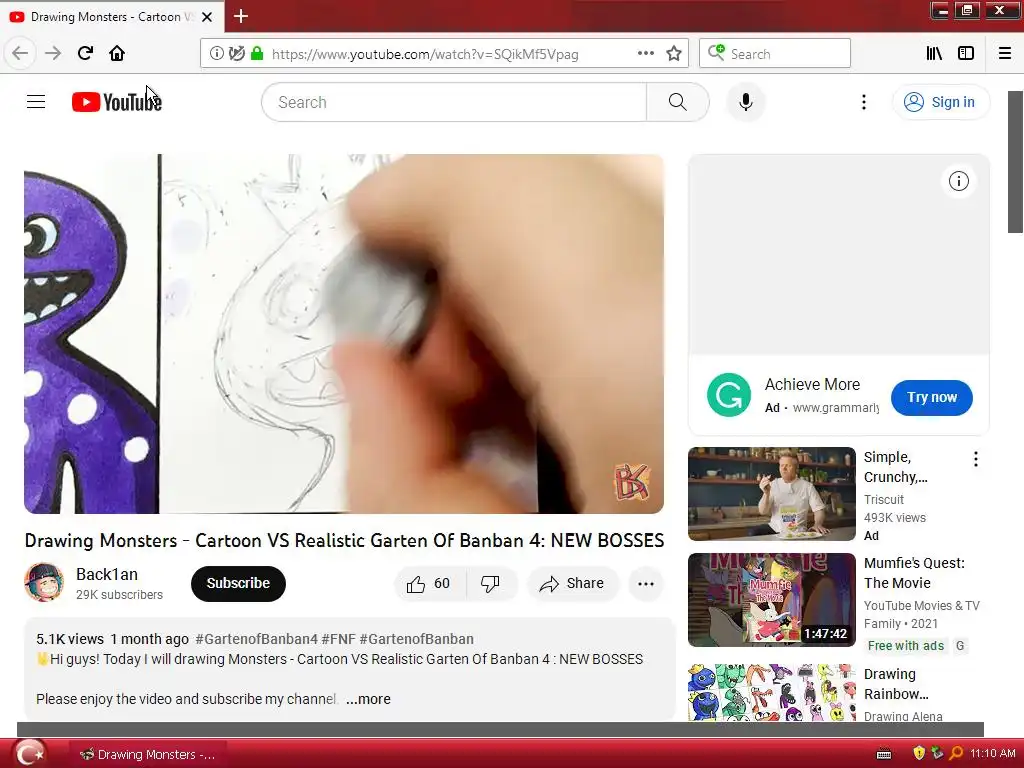Dislike the video with thumbs down
Image resolution: width=1024 pixels, height=768 pixels.
(490, 583)
